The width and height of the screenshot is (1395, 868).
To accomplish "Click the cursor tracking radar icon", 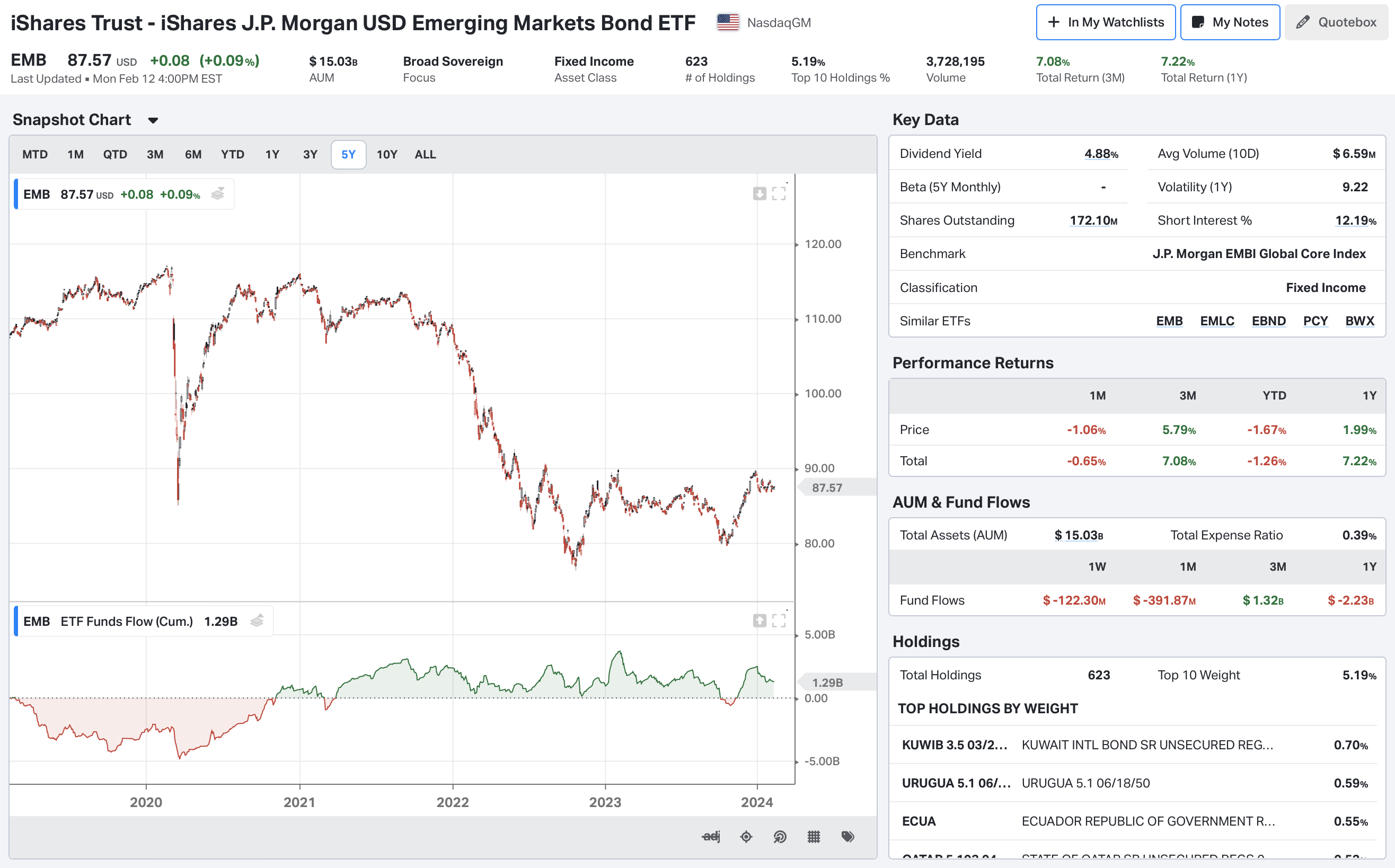I will pos(780,836).
